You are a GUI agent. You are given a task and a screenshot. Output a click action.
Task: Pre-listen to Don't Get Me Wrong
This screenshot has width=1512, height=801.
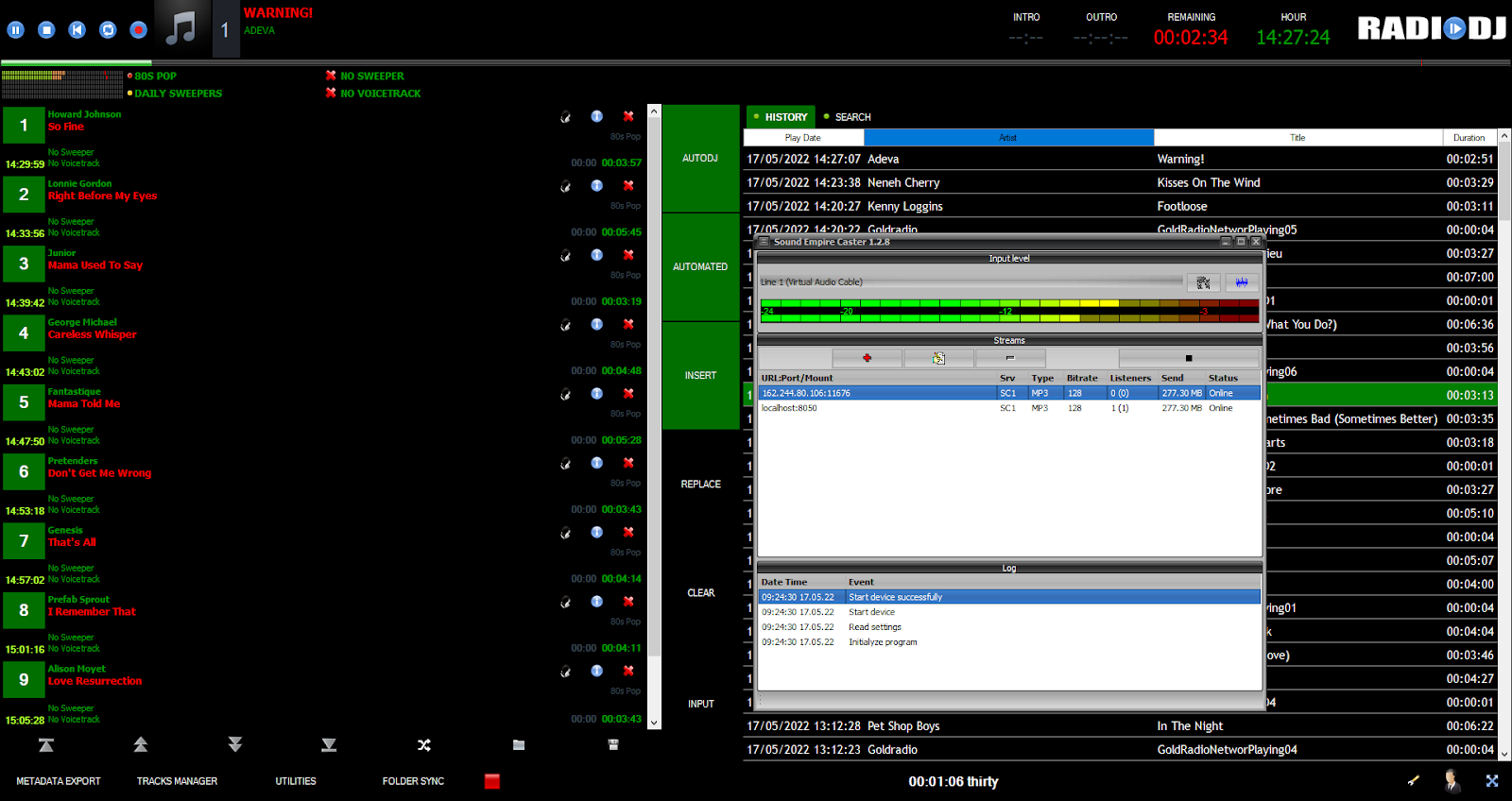565,464
